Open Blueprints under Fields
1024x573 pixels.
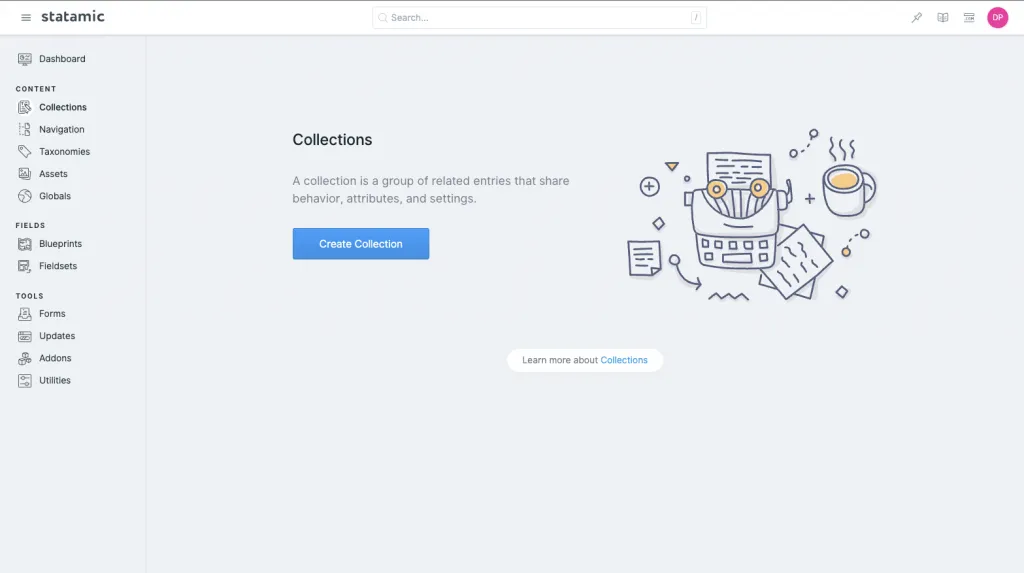coord(60,244)
